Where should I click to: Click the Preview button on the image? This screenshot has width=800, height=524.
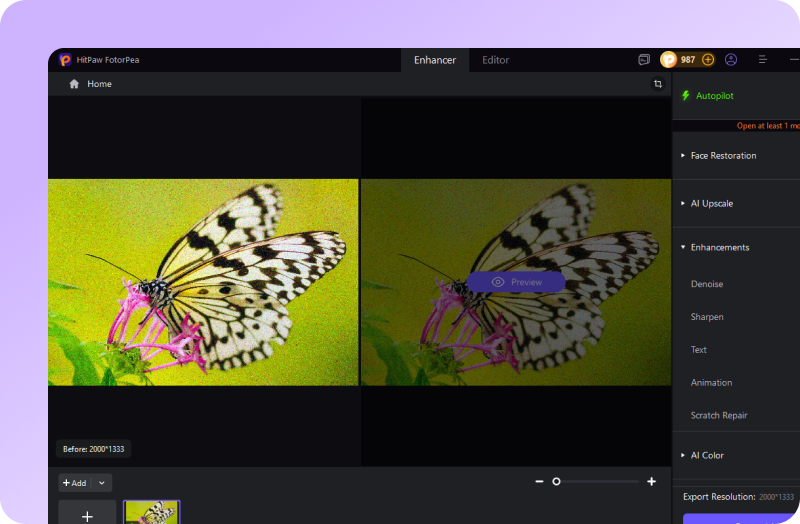tap(516, 282)
